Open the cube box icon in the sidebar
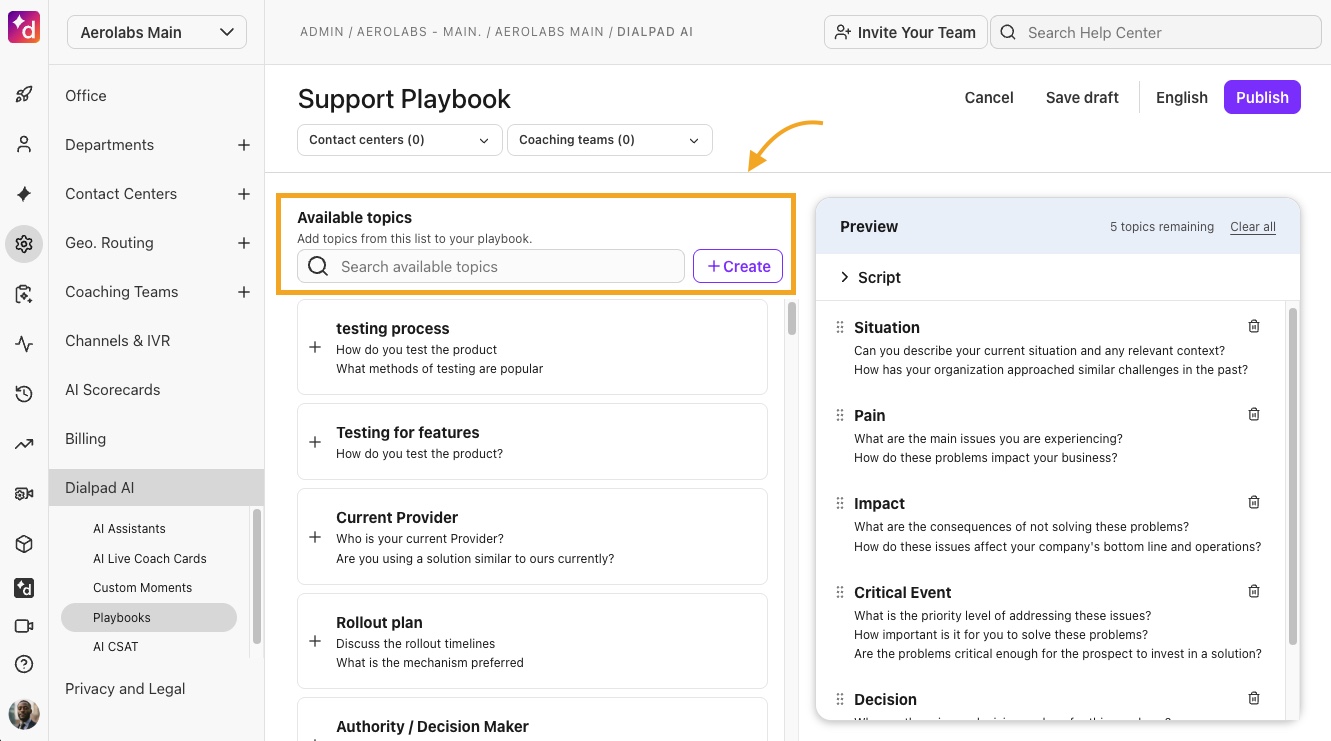 click(24, 544)
